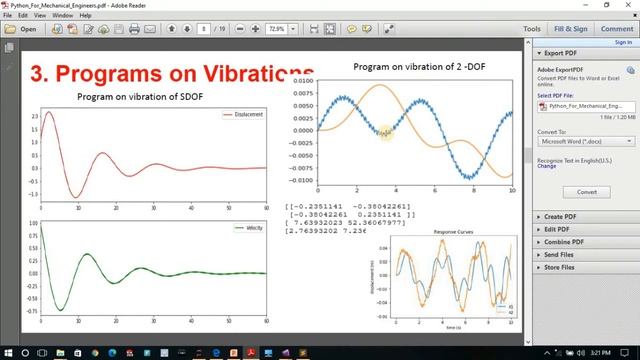Click the Convert button

[587, 192]
